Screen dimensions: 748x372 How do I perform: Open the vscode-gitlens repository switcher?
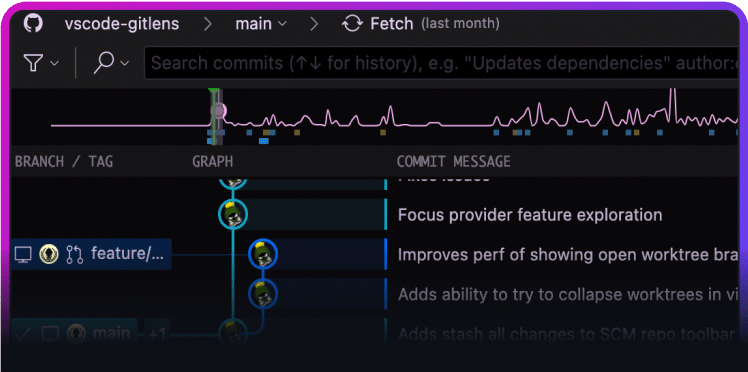tap(122, 23)
